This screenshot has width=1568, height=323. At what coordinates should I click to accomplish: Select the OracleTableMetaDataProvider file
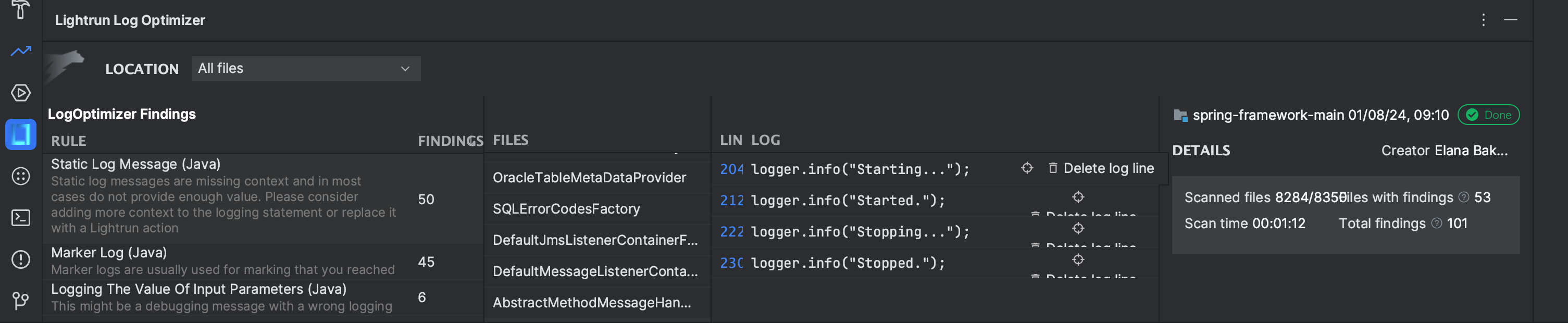(x=589, y=178)
